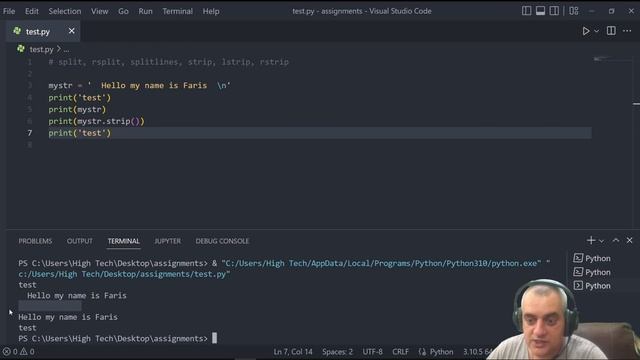Click test.py in the breadcrumb
Image resolution: width=640 pixels, height=360 pixels.
tap(41, 49)
